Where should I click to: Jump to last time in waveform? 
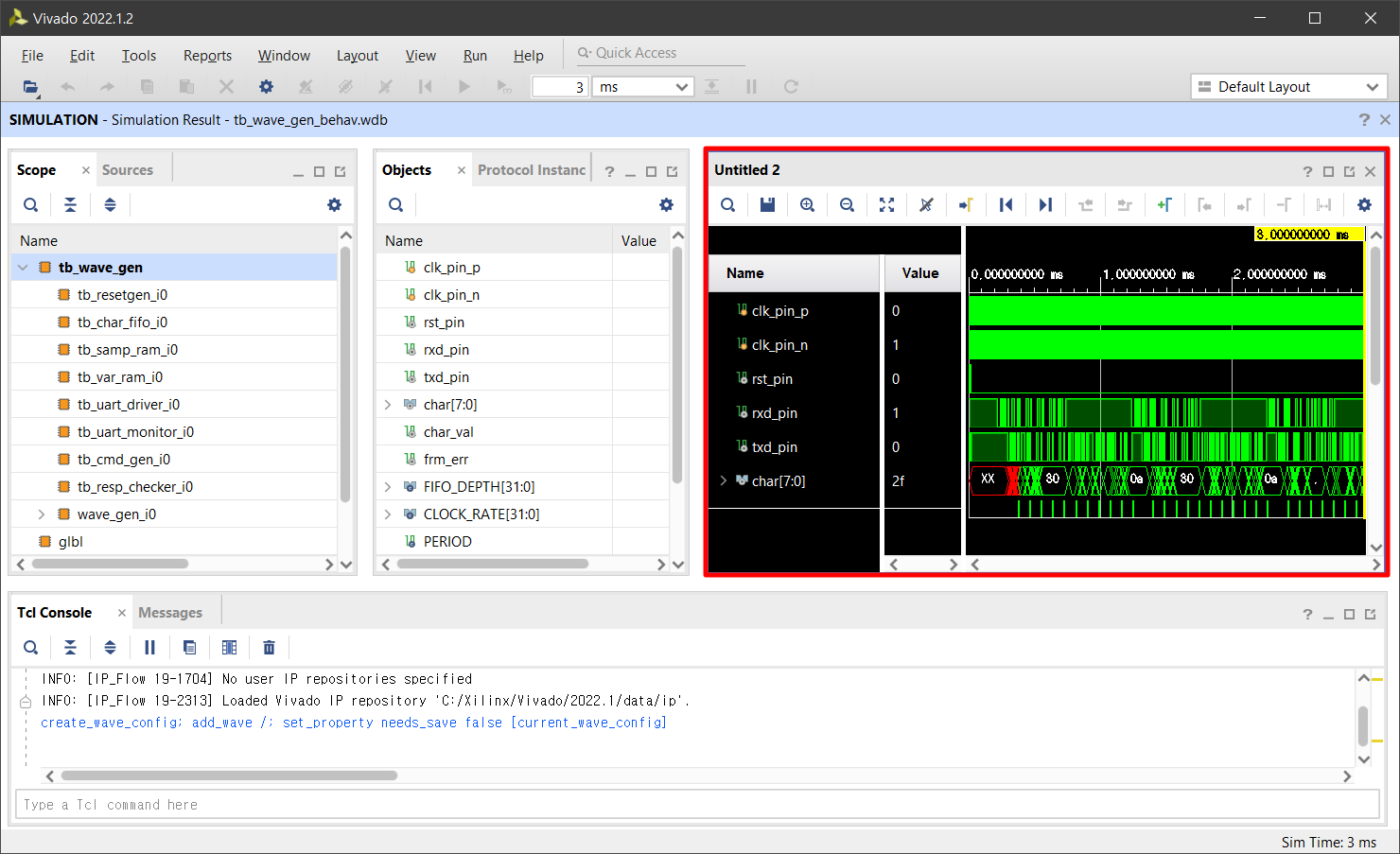1045,204
